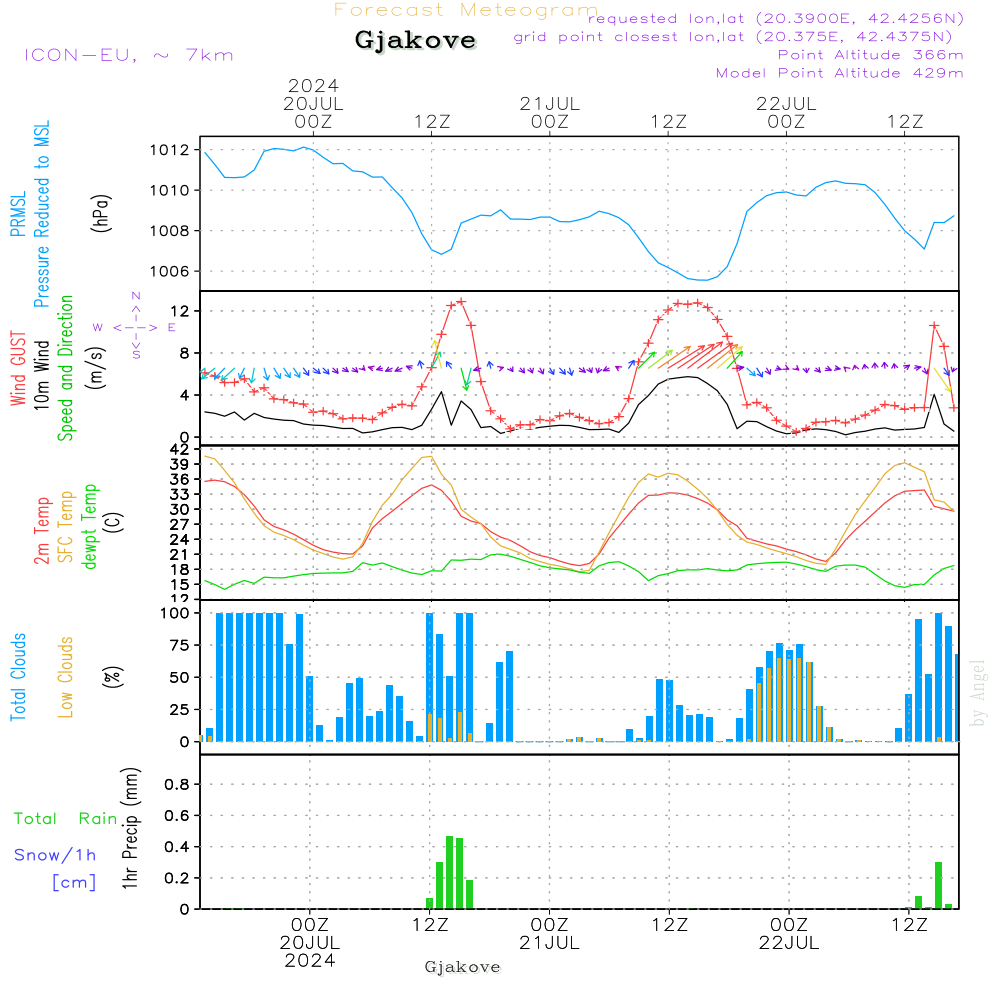Select the bold Gjakove title at the top
The image size is (1000, 1000).
click(415, 41)
